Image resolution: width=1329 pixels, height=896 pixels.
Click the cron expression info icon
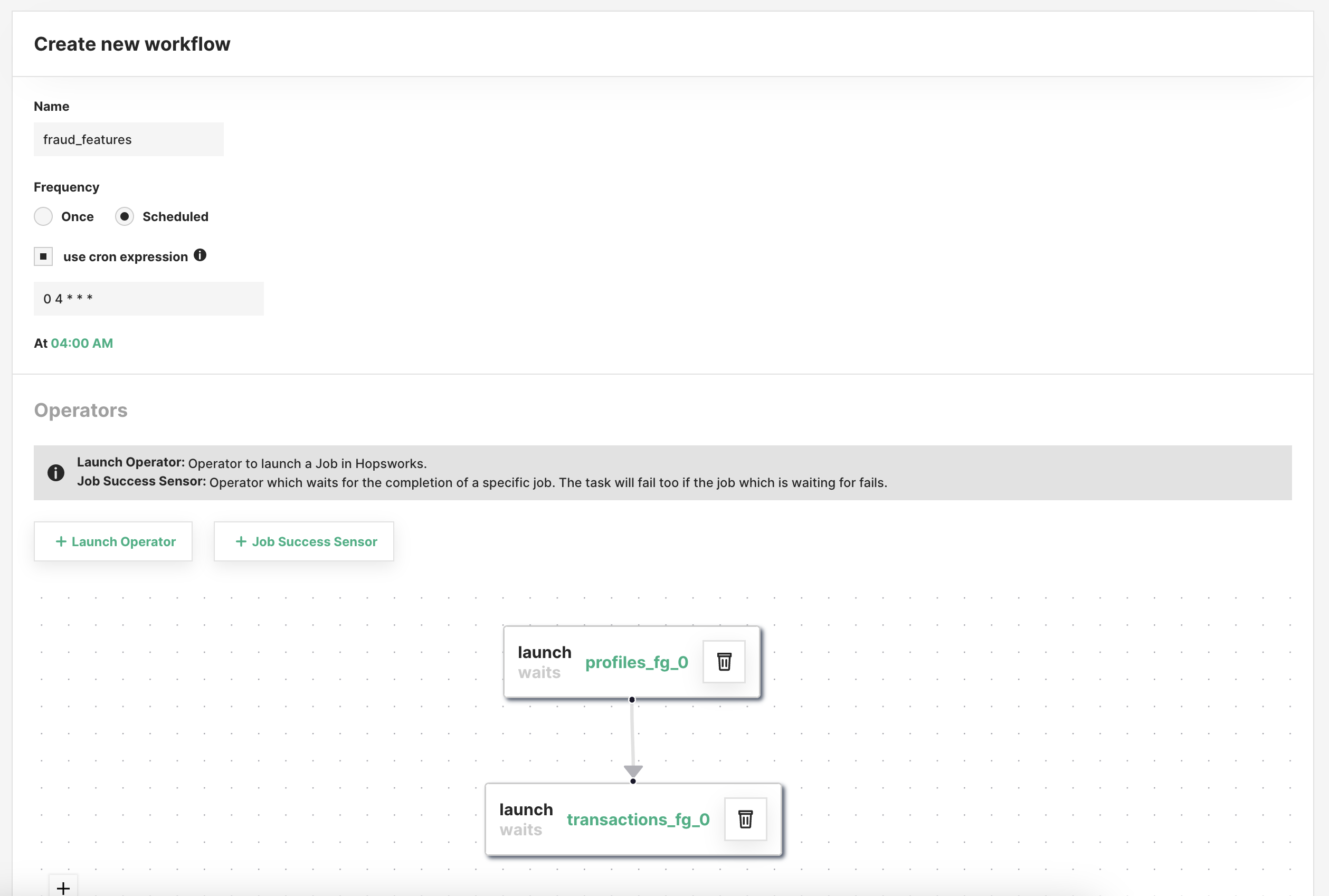200,255
